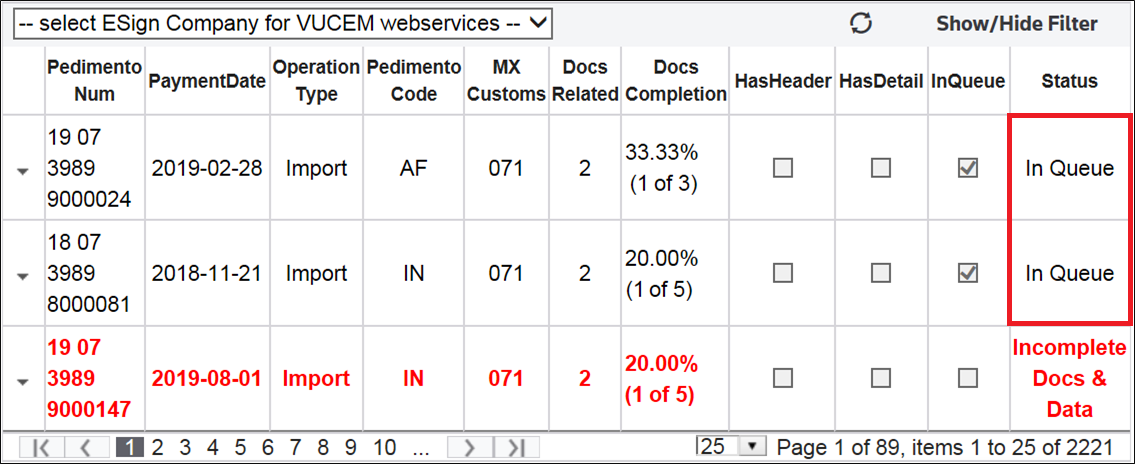
Task: Expand row for pedimento 18 07 3989 8000081
Action: click(x=22, y=277)
